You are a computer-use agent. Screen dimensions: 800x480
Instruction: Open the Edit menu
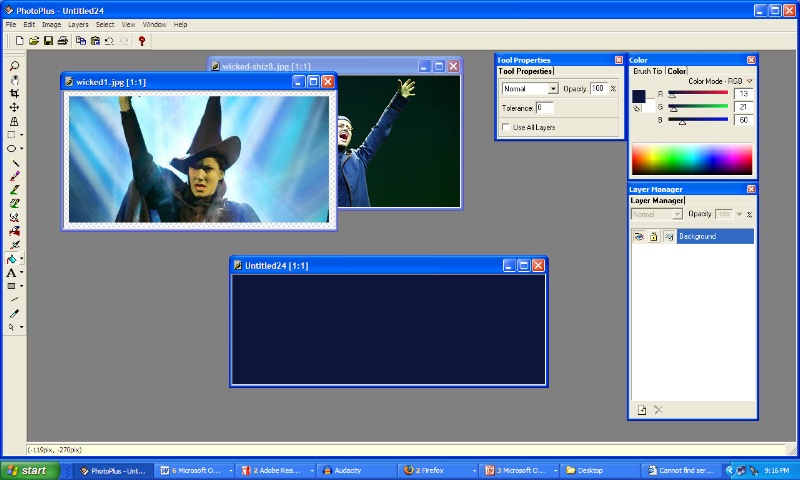tap(29, 24)
